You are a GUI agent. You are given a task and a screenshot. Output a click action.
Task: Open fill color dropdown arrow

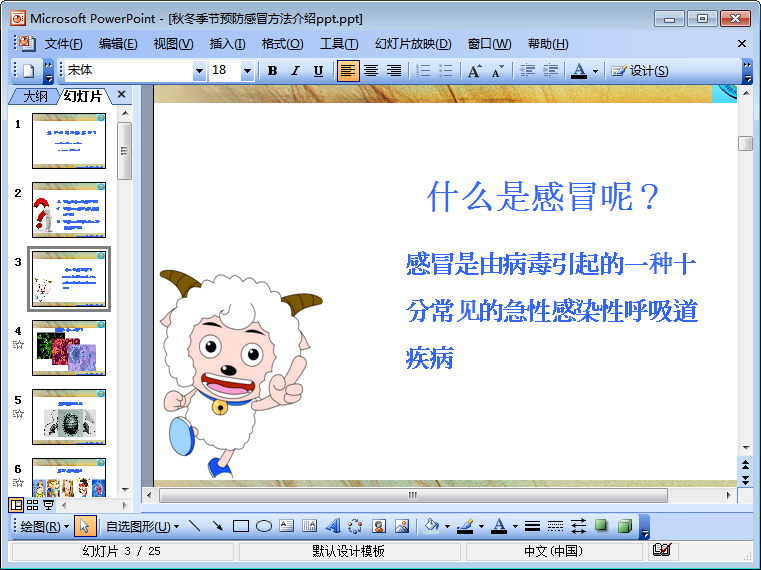click(447, 526)
